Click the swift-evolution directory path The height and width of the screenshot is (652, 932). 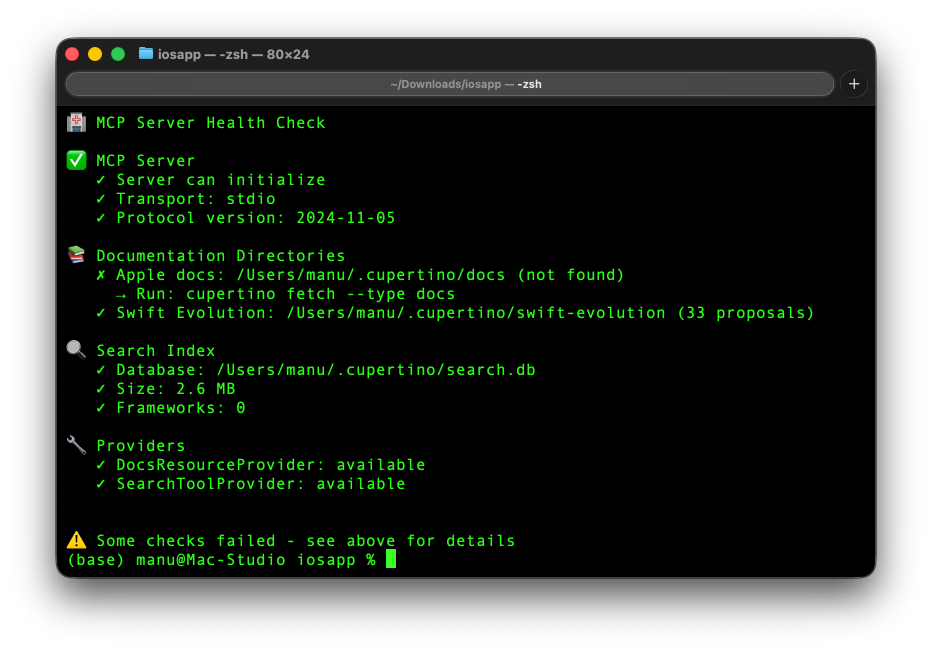476,313
